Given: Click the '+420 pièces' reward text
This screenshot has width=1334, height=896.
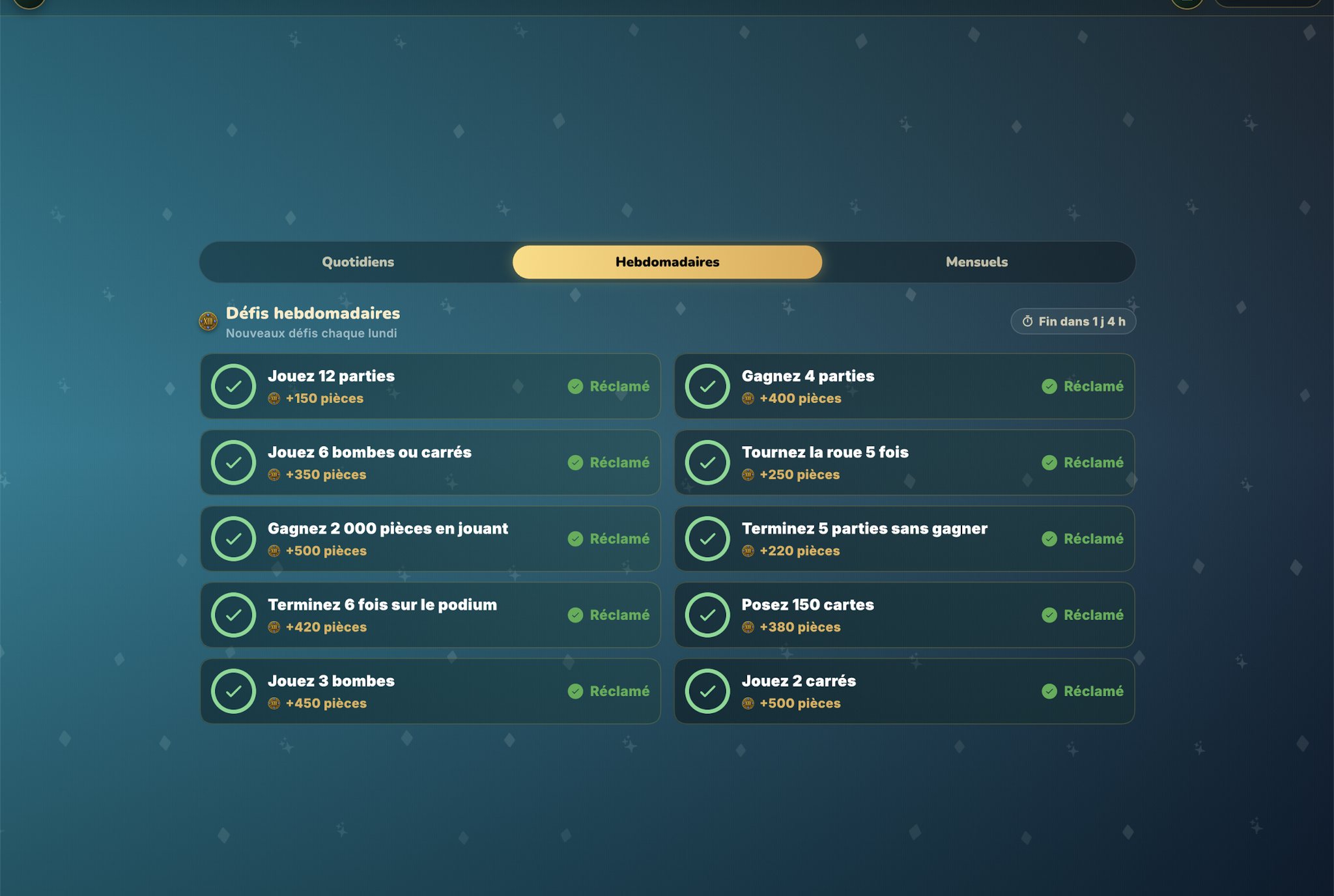Looking at the screenshot, I should pos(326,627).
